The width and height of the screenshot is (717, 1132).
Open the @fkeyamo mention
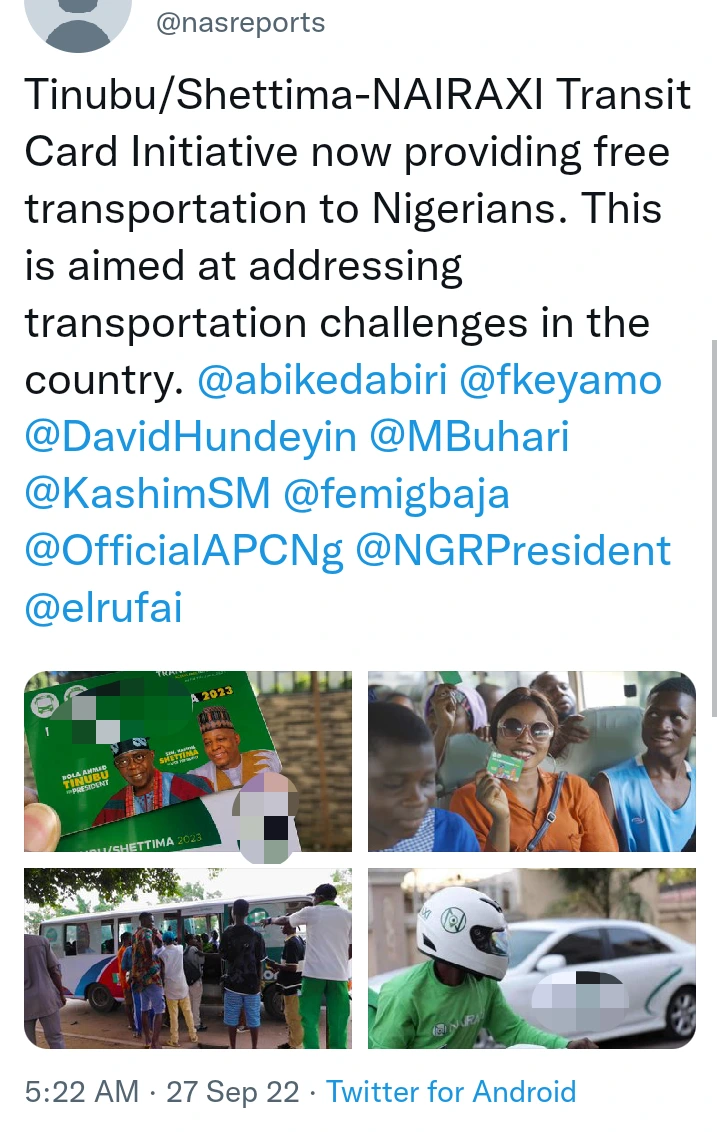pos(560,380)
